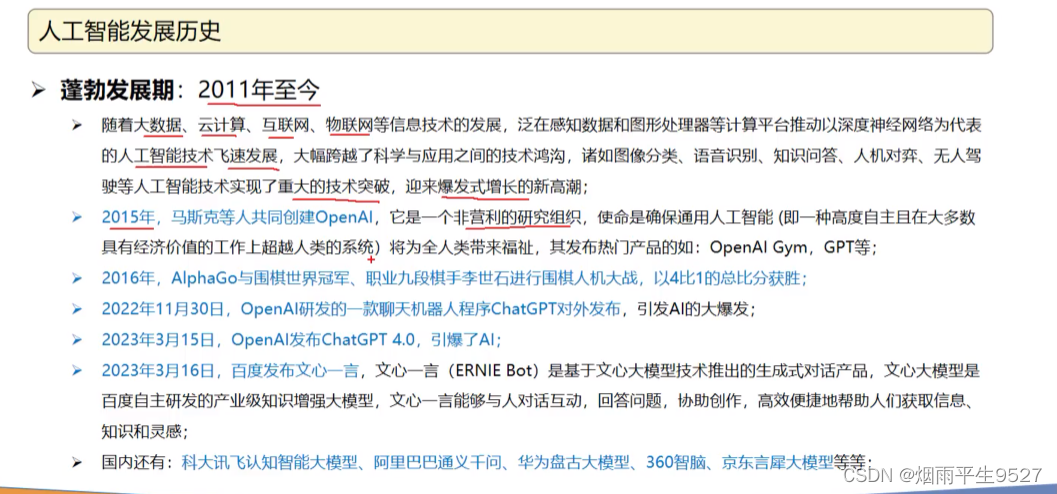Click the blue text 360智脑
This screenshot has height=494, width=1057.
[676, 462]
